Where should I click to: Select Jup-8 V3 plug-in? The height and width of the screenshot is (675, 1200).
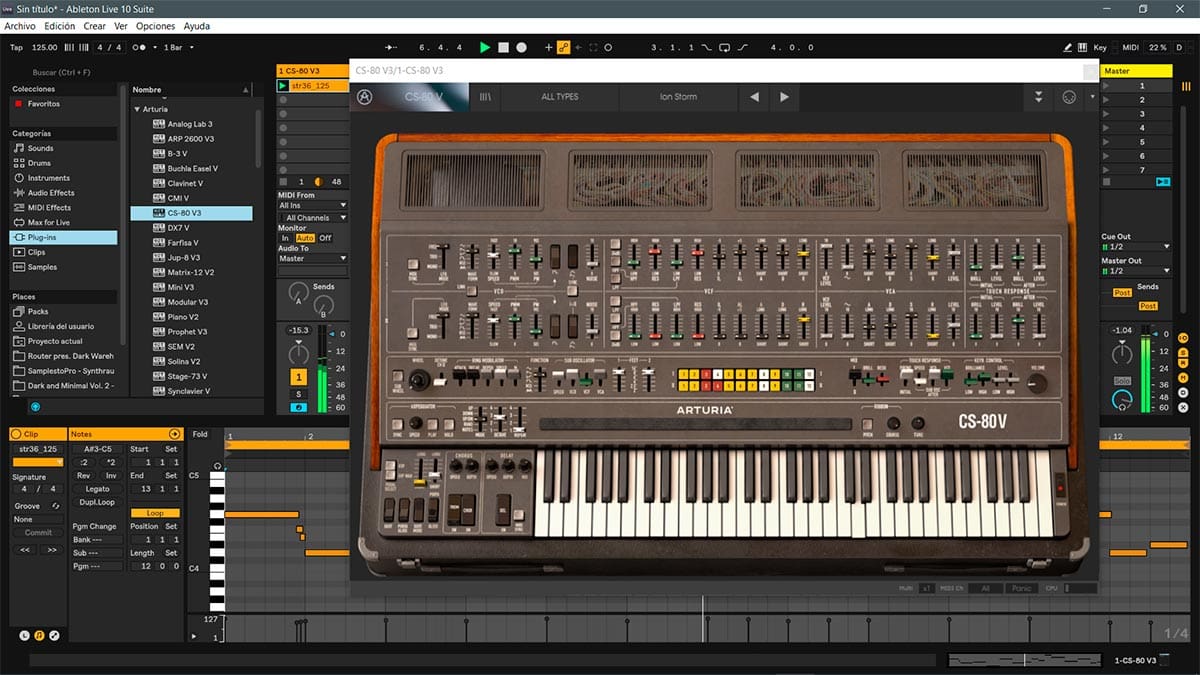click(x=184, y=258)
